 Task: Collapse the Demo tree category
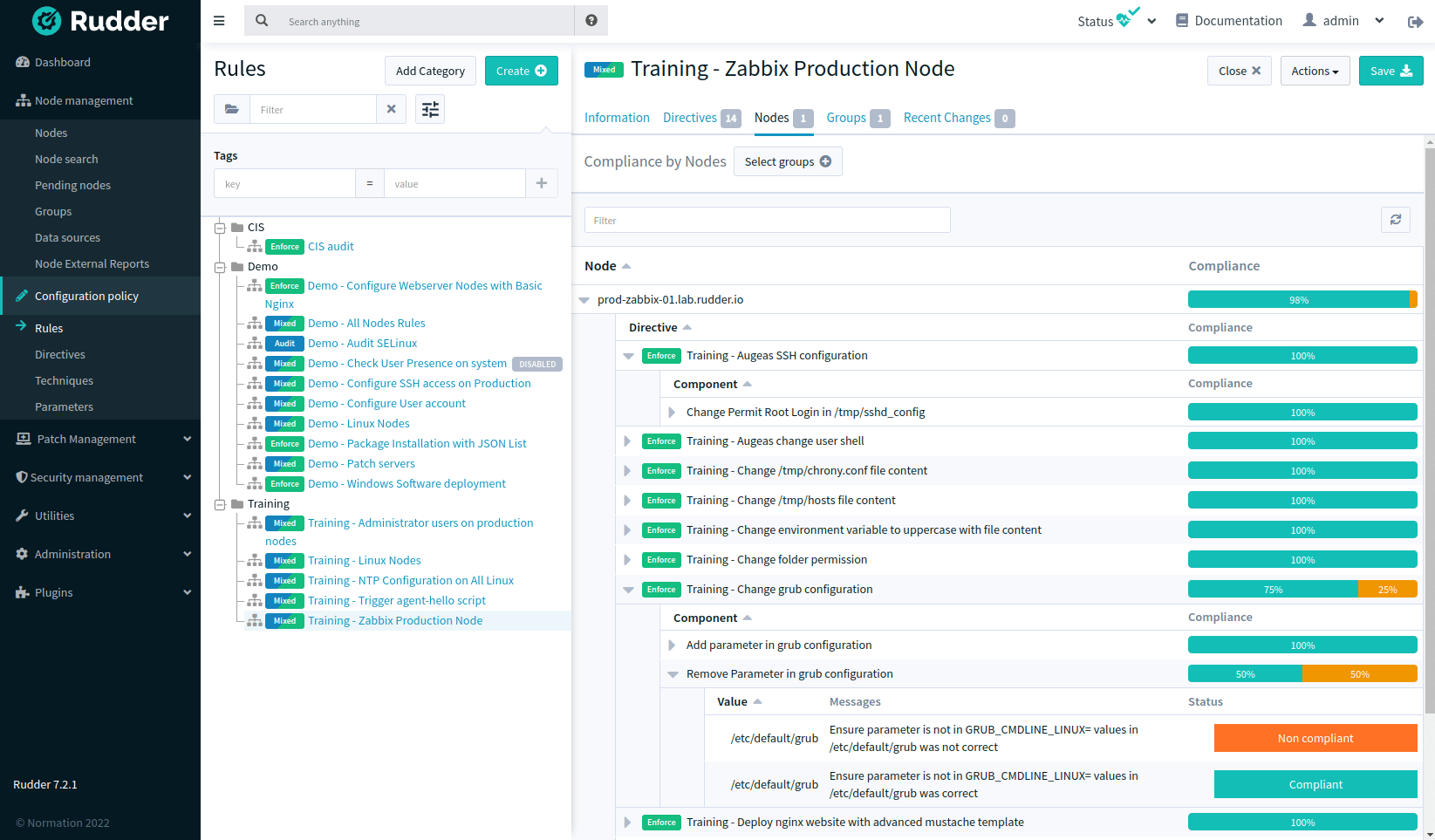point(220,267)
